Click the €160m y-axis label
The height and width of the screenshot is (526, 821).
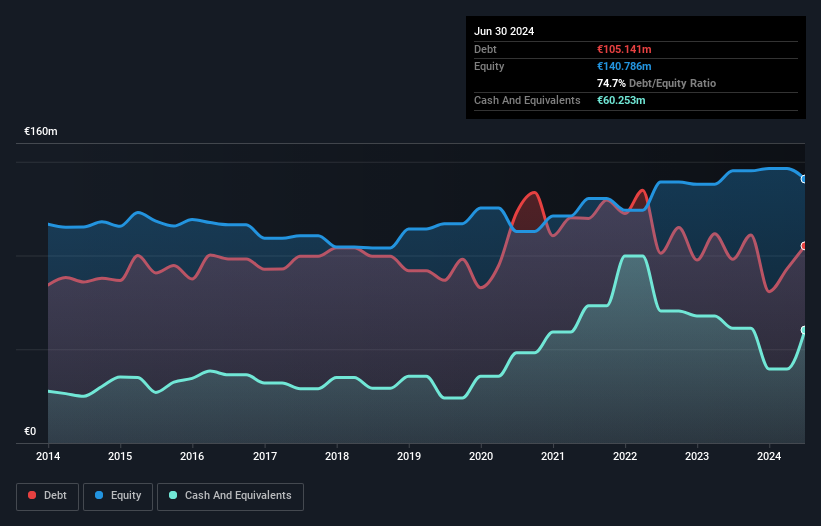(41, 131)
